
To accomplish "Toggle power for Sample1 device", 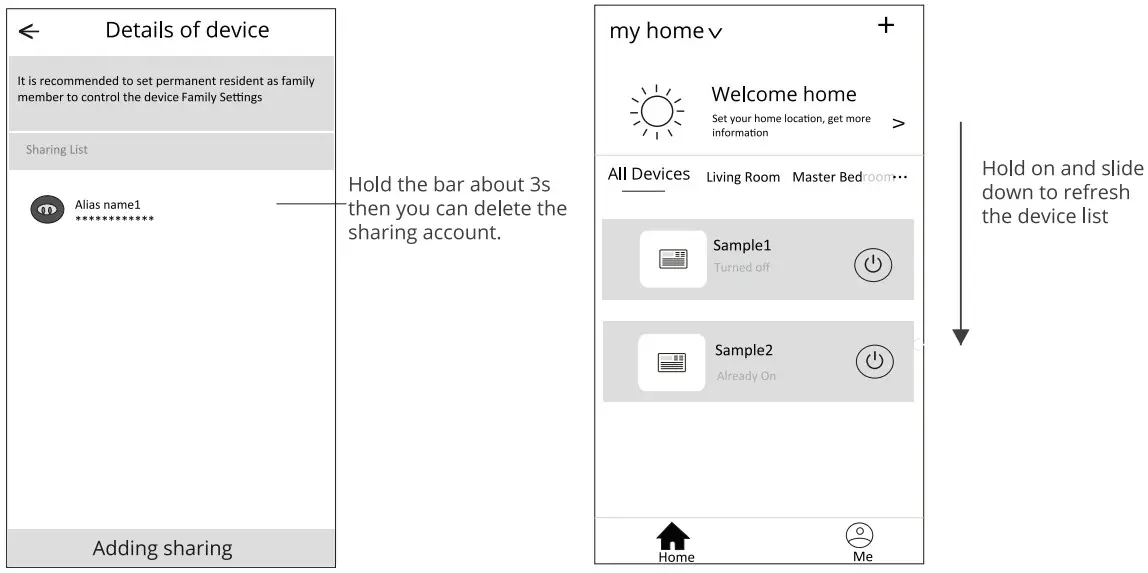I will click(x=872, y=264).
